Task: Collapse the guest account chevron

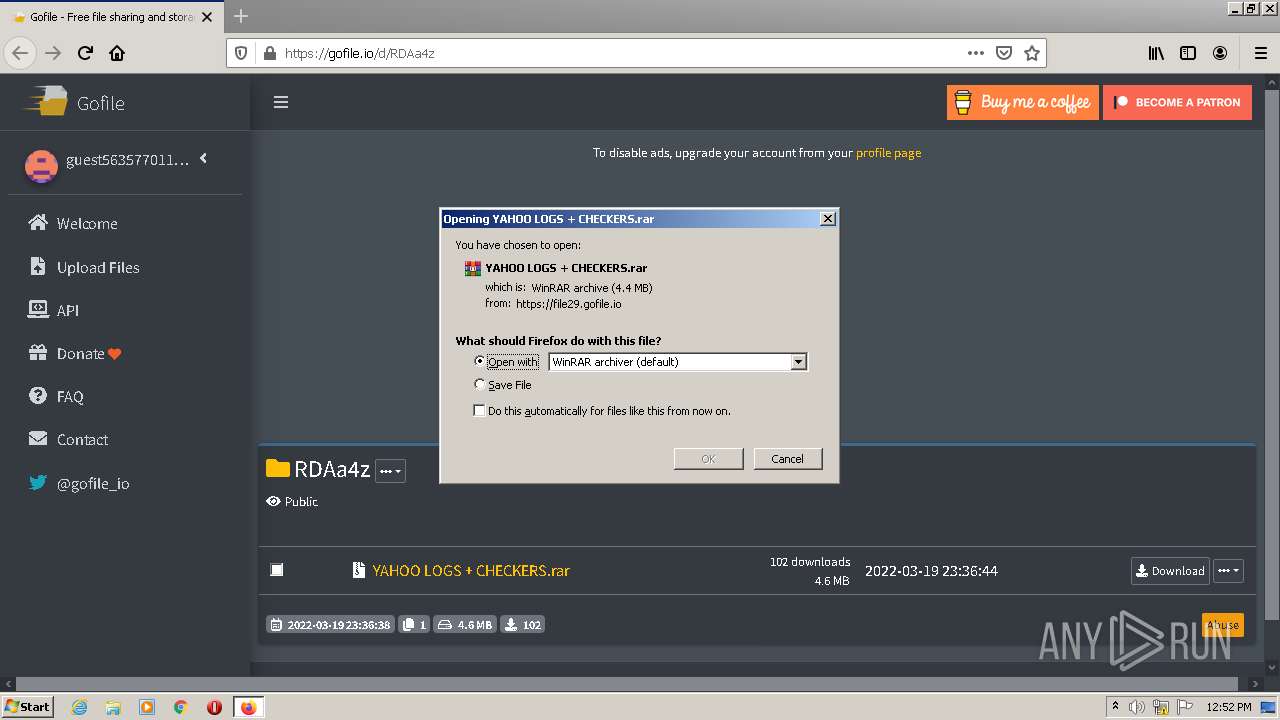Action: click(203, 158)
